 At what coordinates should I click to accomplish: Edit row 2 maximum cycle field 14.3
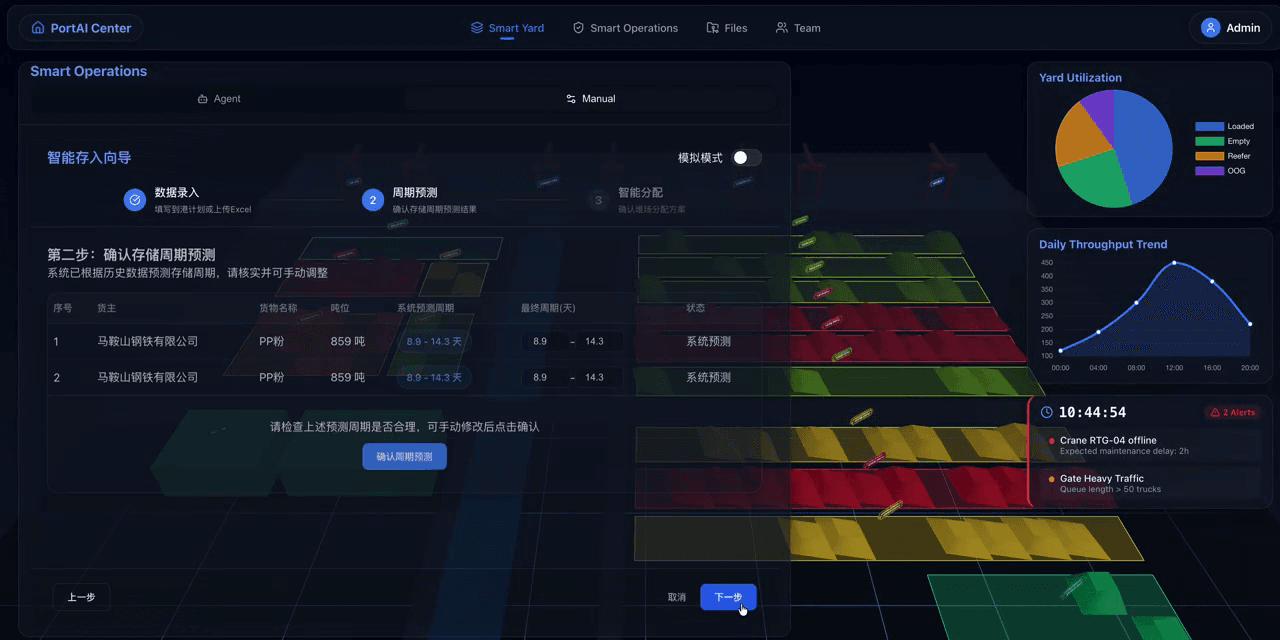(596, 377)
